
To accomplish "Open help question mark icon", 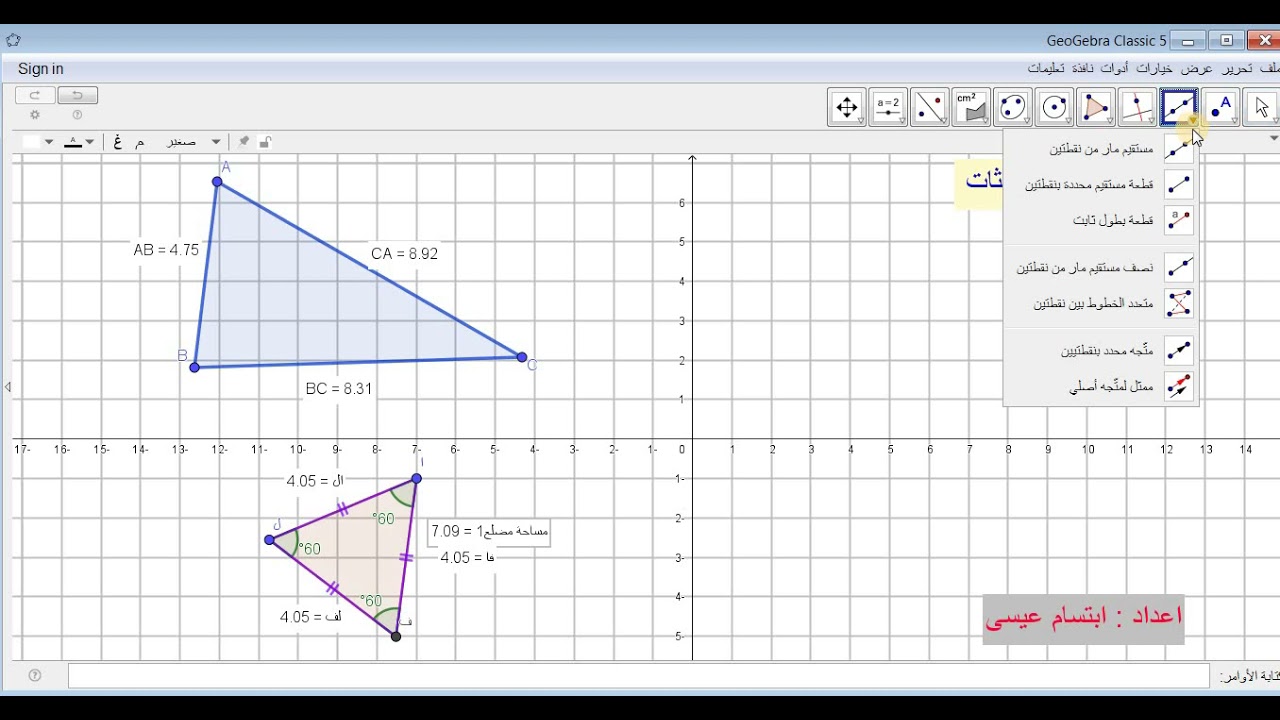I will [77, 115].
